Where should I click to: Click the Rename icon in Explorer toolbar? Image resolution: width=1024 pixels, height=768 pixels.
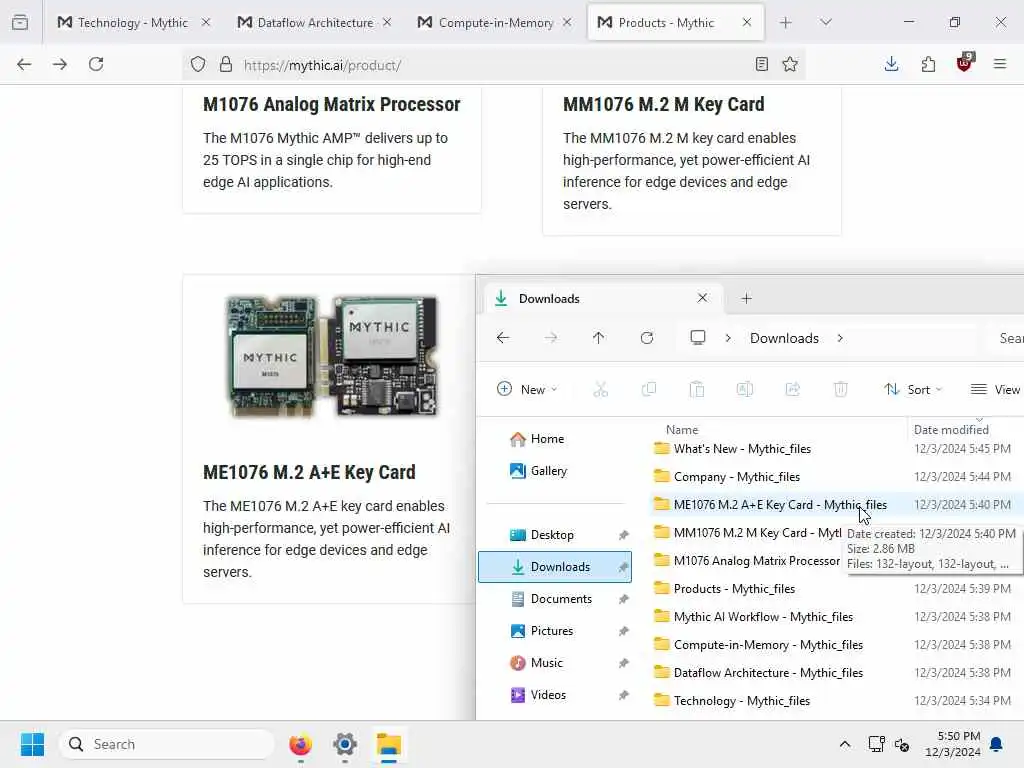click(744, 390)
